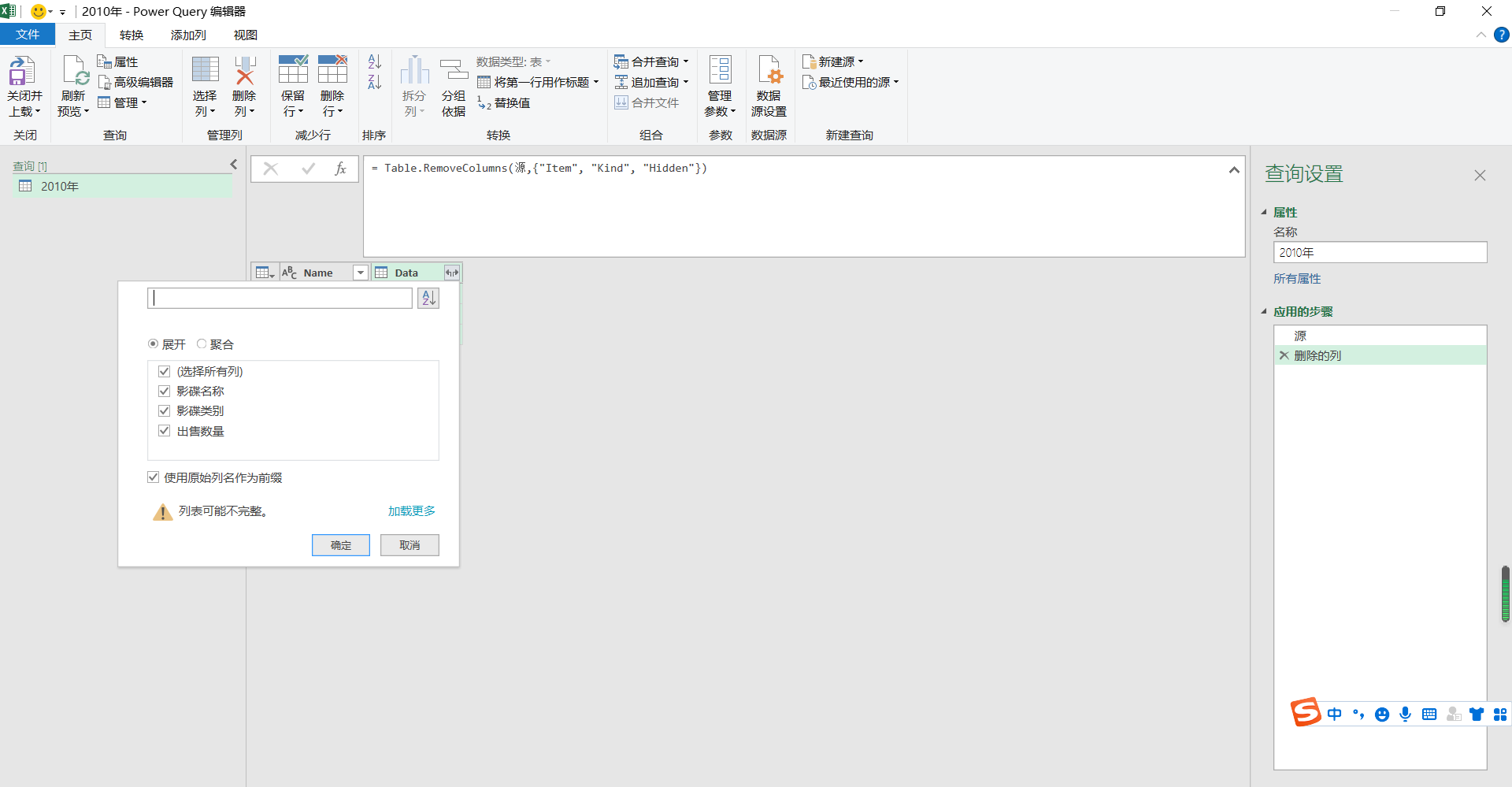
Task: Open the Advanced Editor (高级编辑器)
Action: (x=135, y=82)
